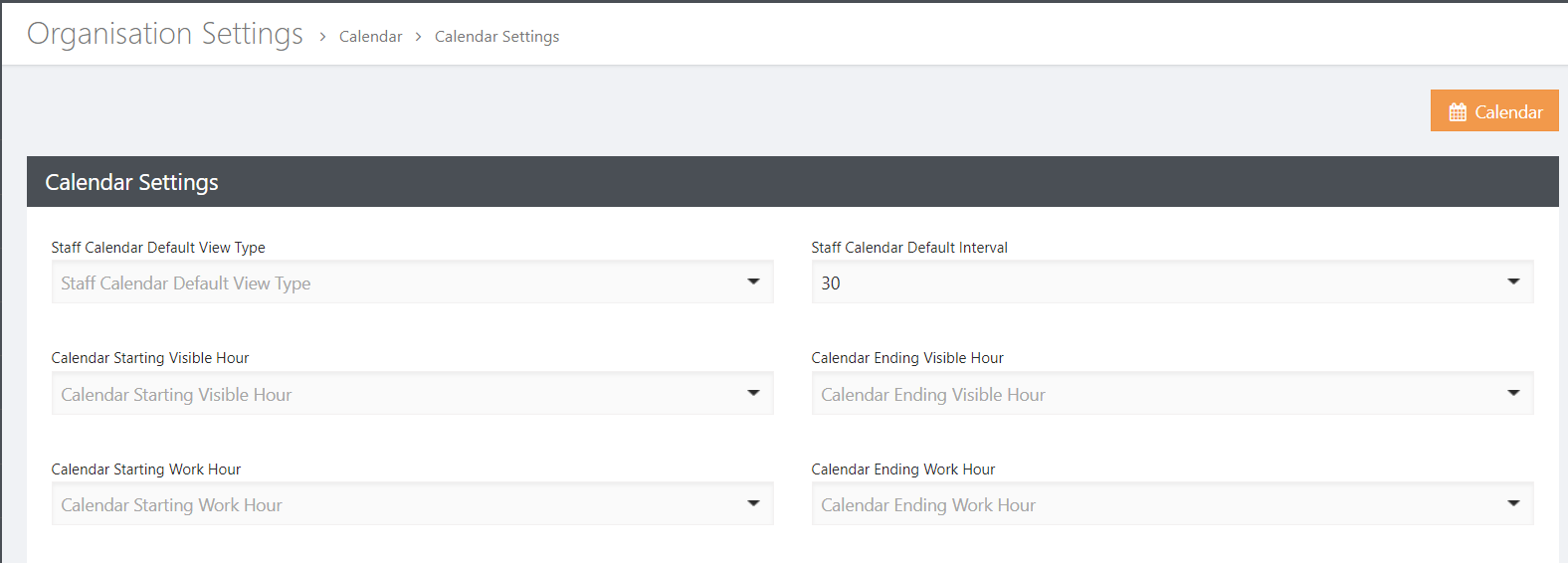Viewport: 1568px width, 563px height.
Task: Click the value 30 in the Default Interval field
Action: [831, 283]
